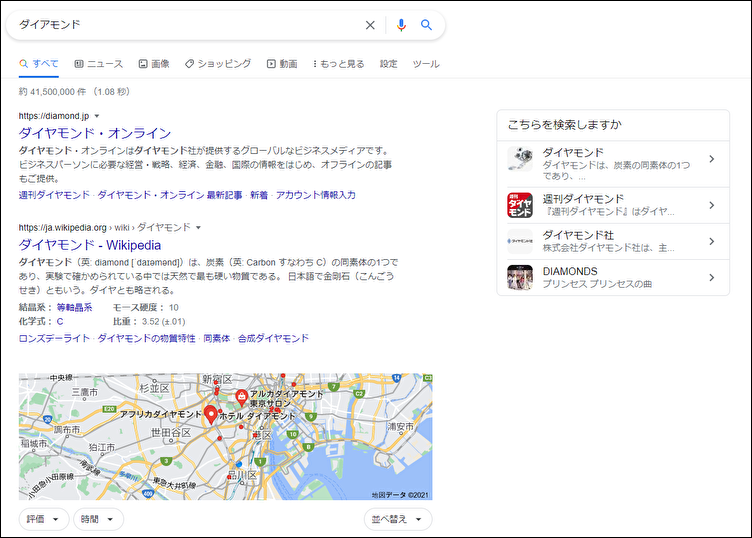The width and height of the screenshot is (752, 538).
Task: Open the ダイヤモンド・オンライン result title
Action: (x=95, y=133)
